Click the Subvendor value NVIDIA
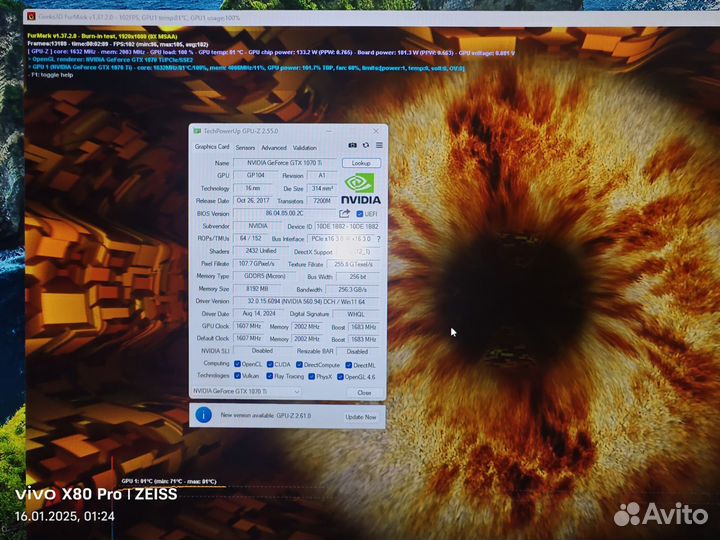The height and width of the screenshot is (540, 720). [258, 226]
